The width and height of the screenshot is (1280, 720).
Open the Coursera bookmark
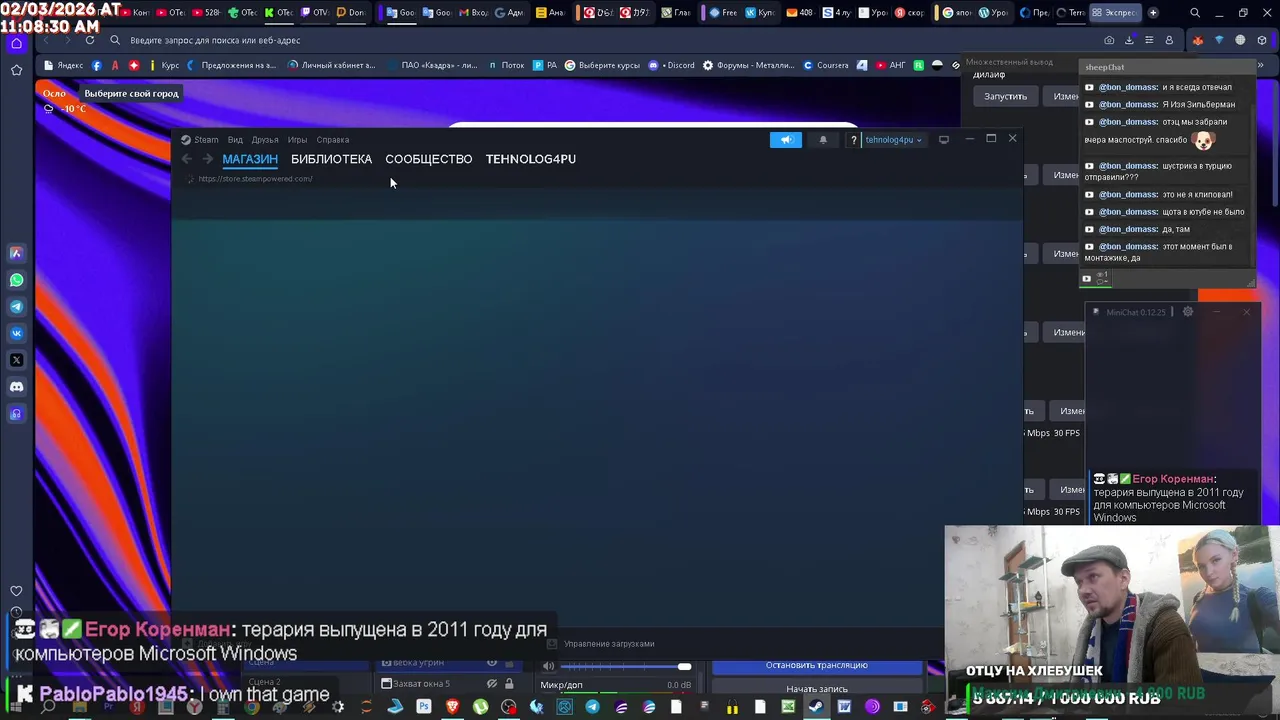(826, 65)
